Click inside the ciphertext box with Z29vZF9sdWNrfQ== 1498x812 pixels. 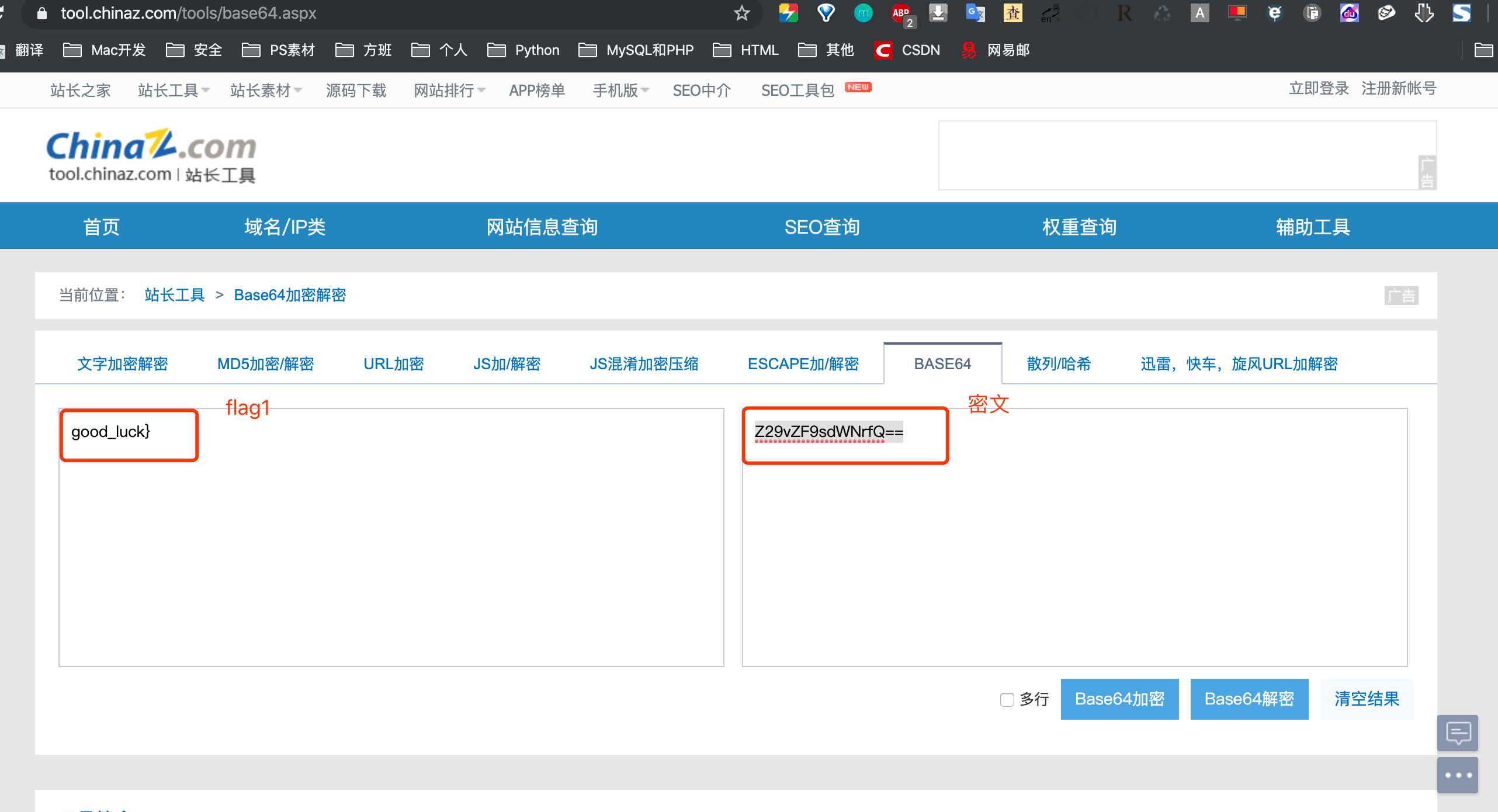(1074, 537)
